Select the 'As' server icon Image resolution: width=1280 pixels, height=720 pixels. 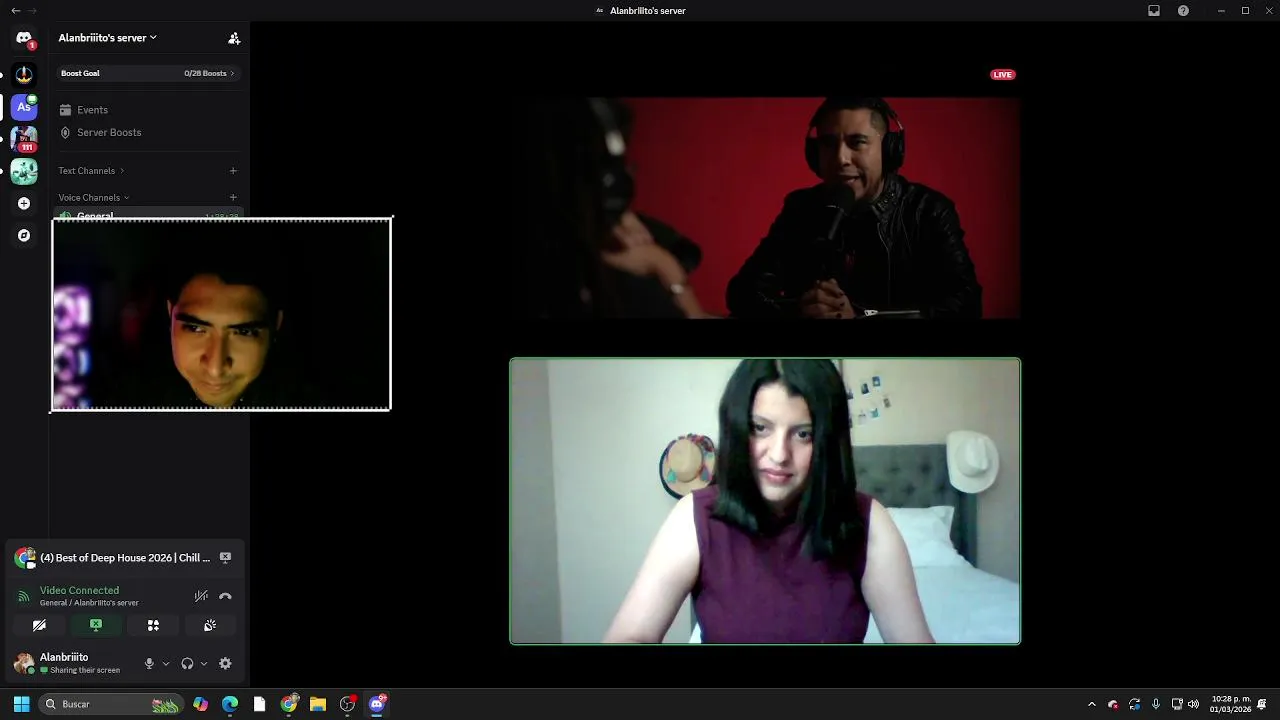click(x=24, y=107)
